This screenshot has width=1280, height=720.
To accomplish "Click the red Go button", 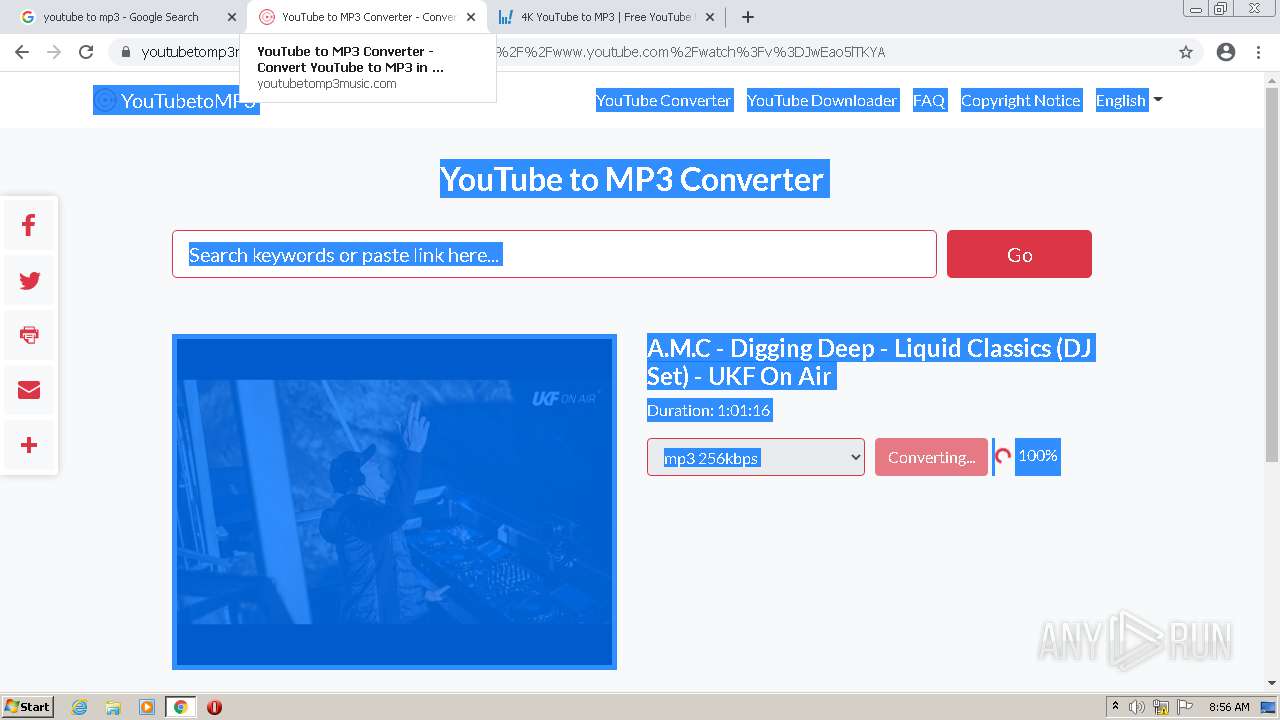I will pos(1019,254).
